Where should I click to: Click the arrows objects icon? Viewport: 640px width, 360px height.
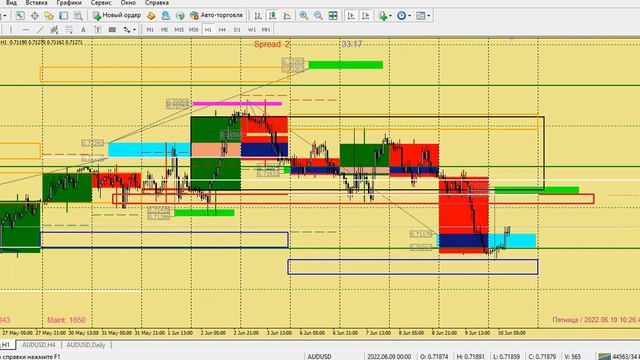pyautogui.click(x=127, y=29)
